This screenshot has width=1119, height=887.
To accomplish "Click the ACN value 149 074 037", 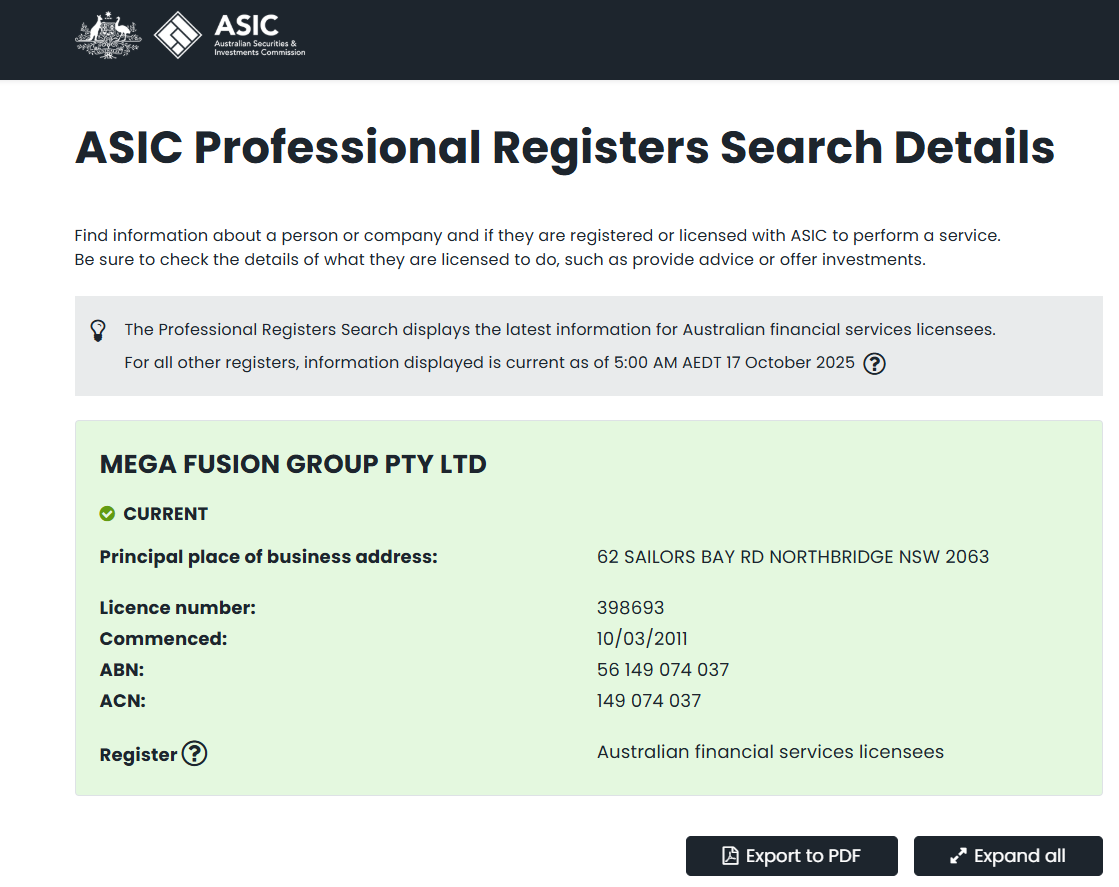I will click(x=649, y=701).
